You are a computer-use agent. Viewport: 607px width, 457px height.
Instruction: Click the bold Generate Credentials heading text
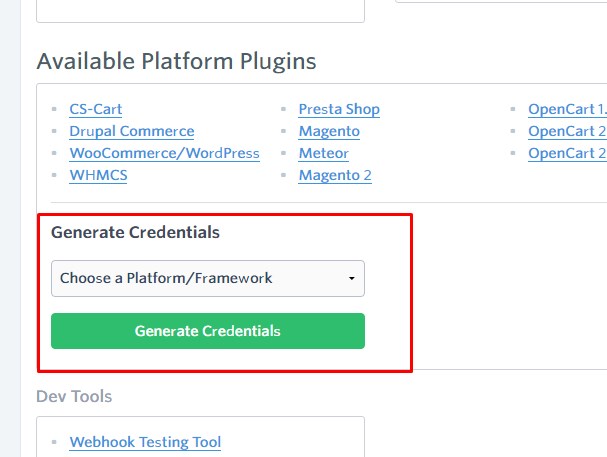point(135,233)
